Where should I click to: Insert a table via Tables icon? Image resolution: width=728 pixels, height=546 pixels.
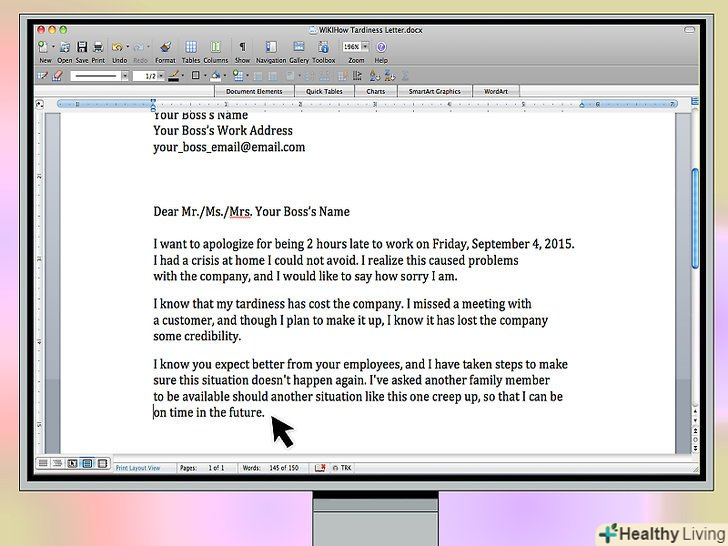(191, 47)
